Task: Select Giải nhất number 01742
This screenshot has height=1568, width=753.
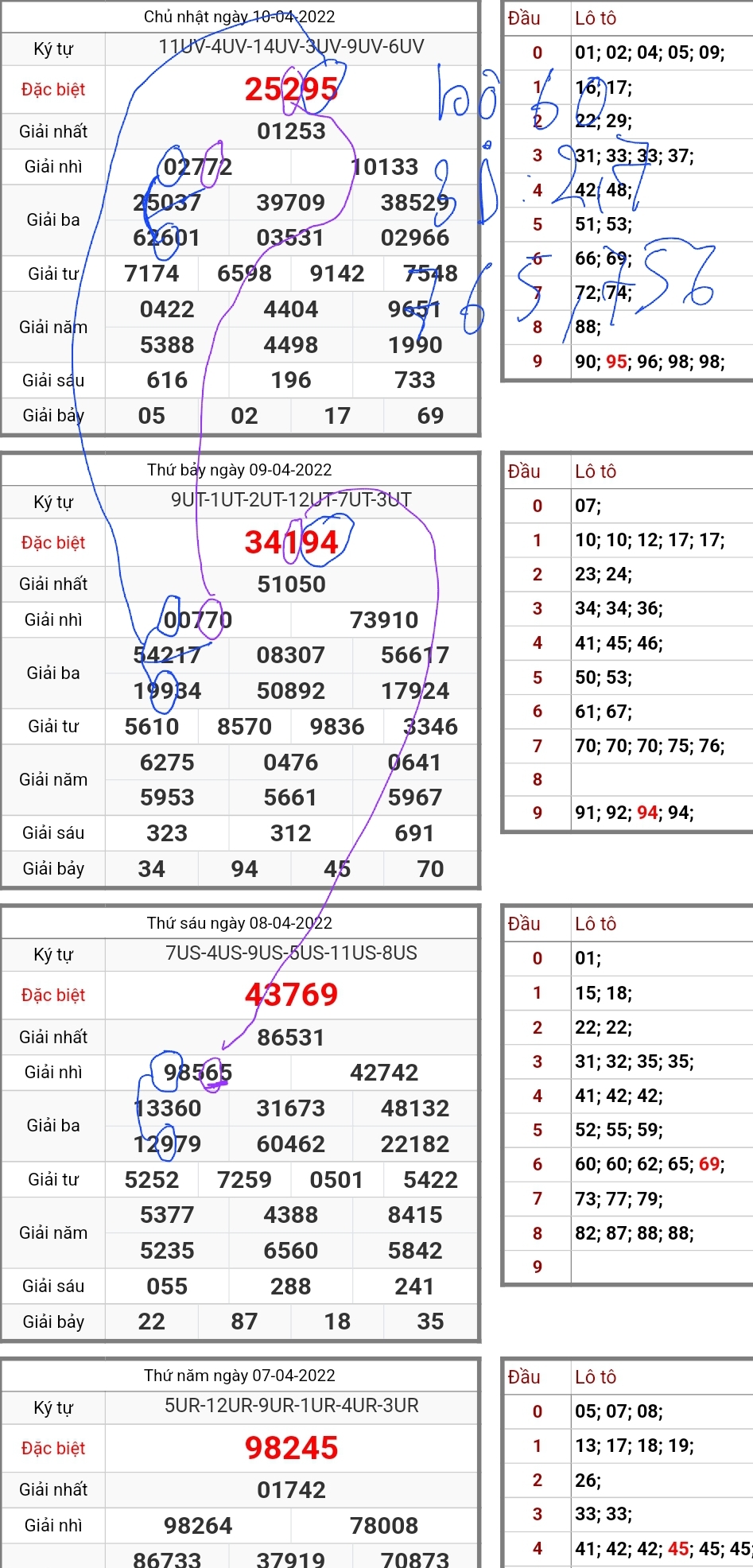Action: [x=292, y=1490]
